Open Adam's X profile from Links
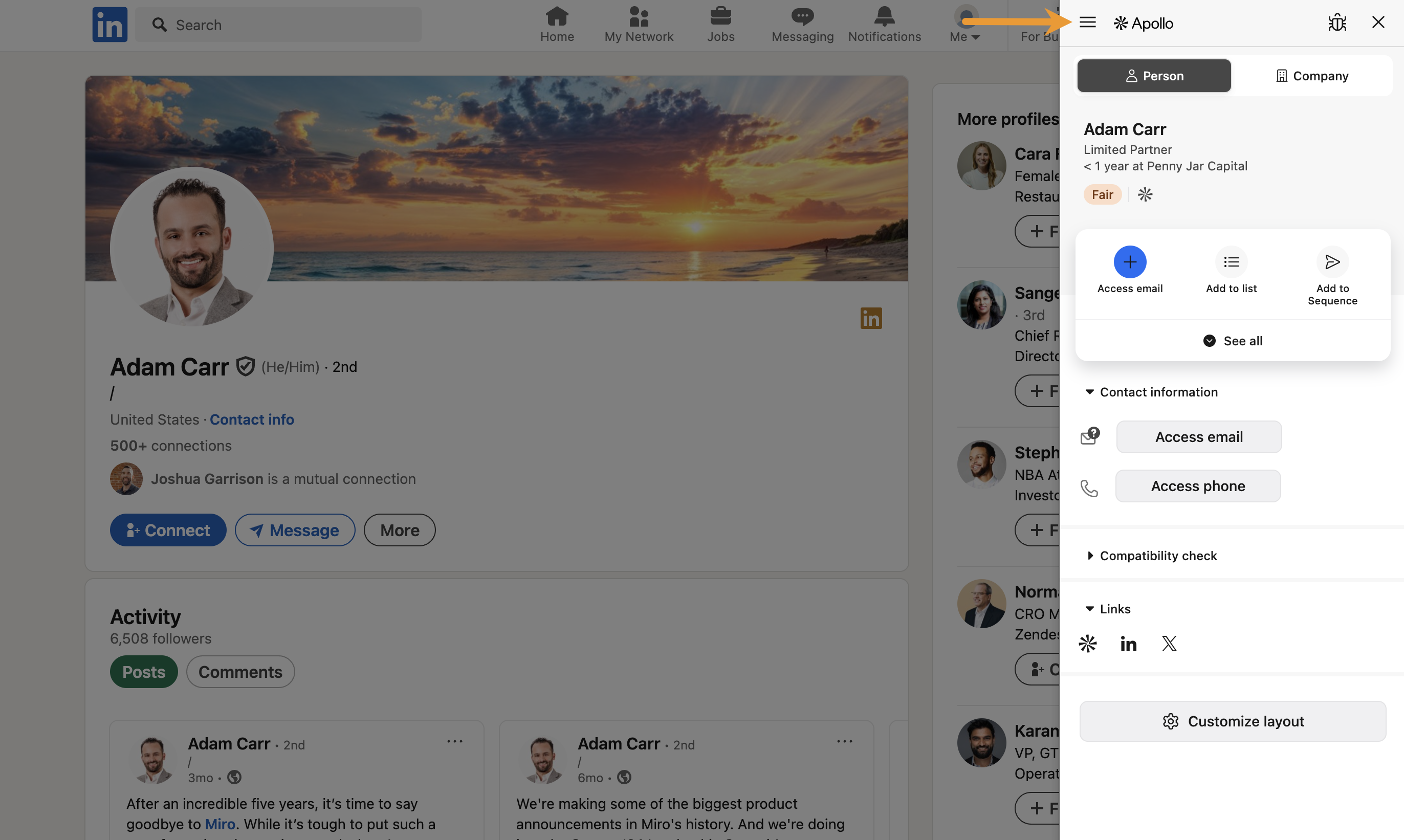1404x840 pixels. 1169,643
